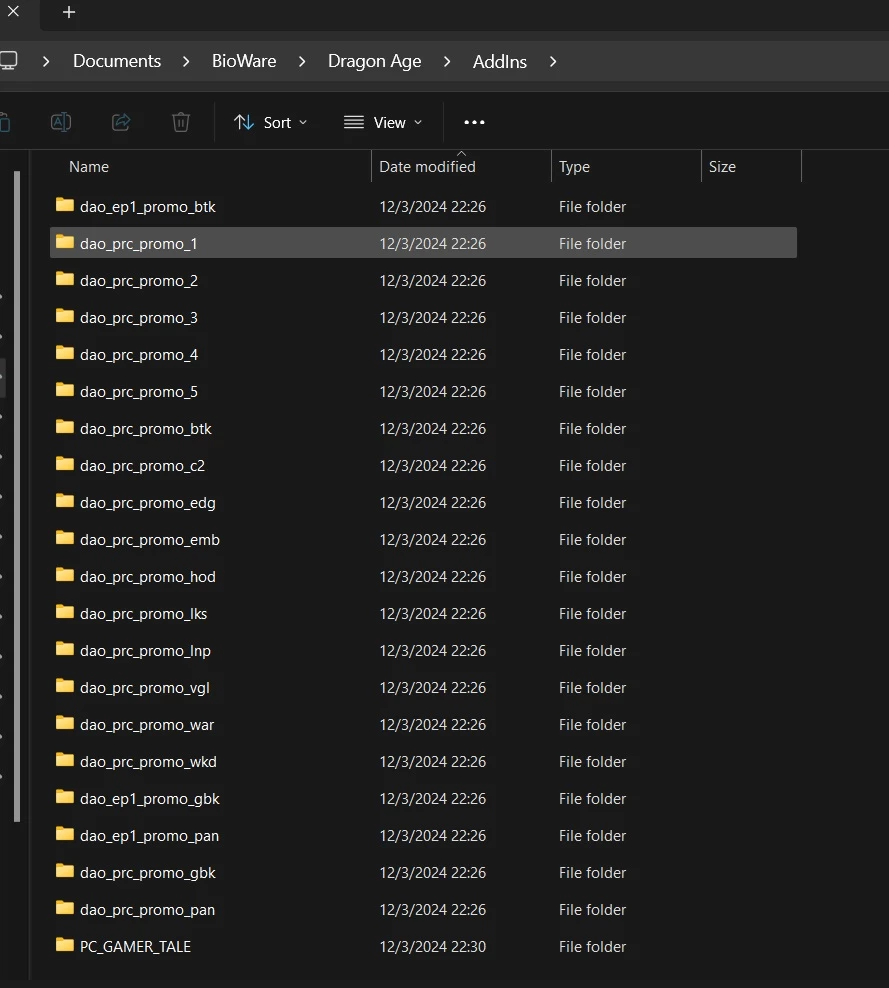Click the folder icon of dao_prc_promo_wkd

click(x=65, y=760)
